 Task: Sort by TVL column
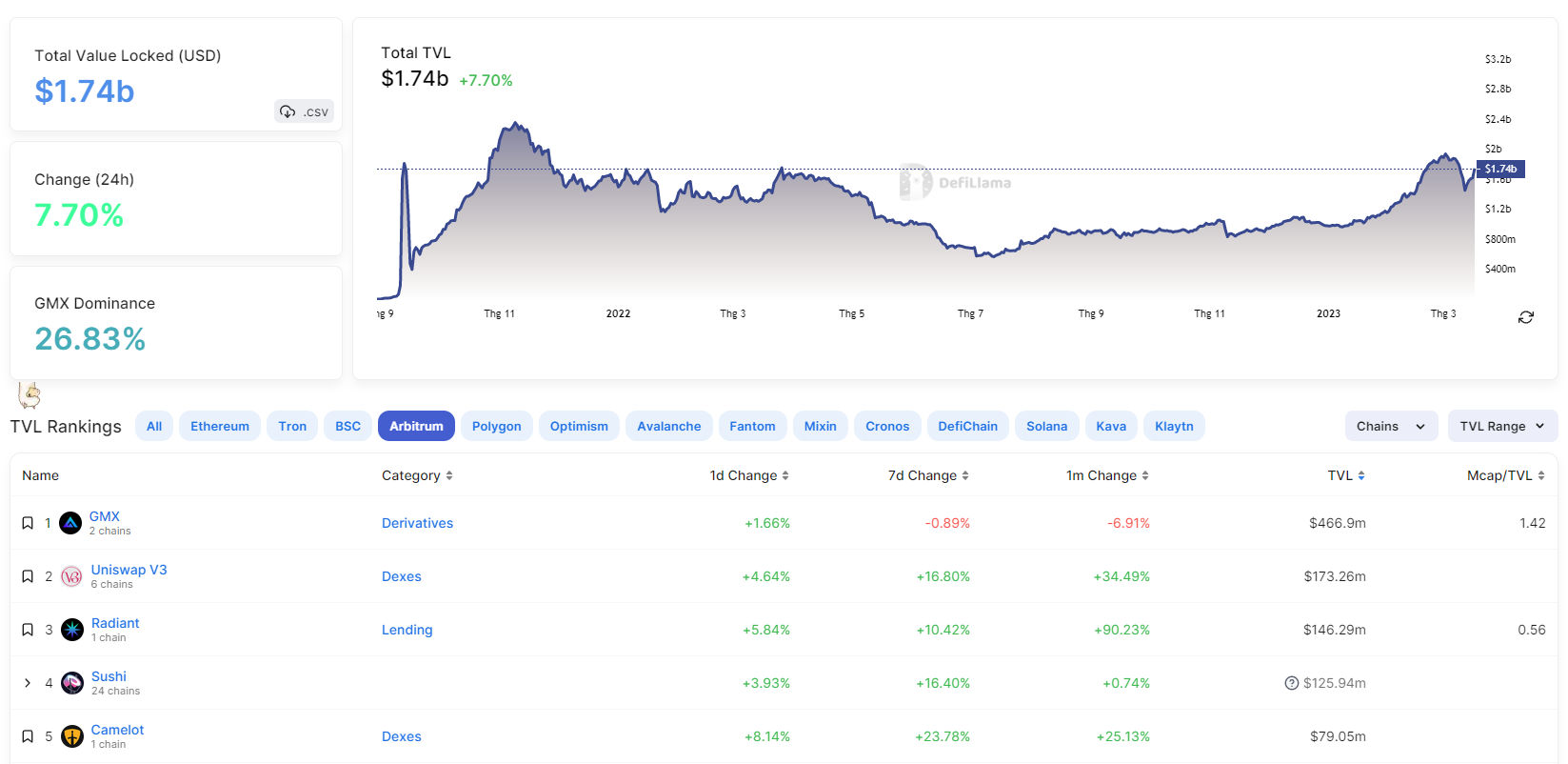(1346, 475)
